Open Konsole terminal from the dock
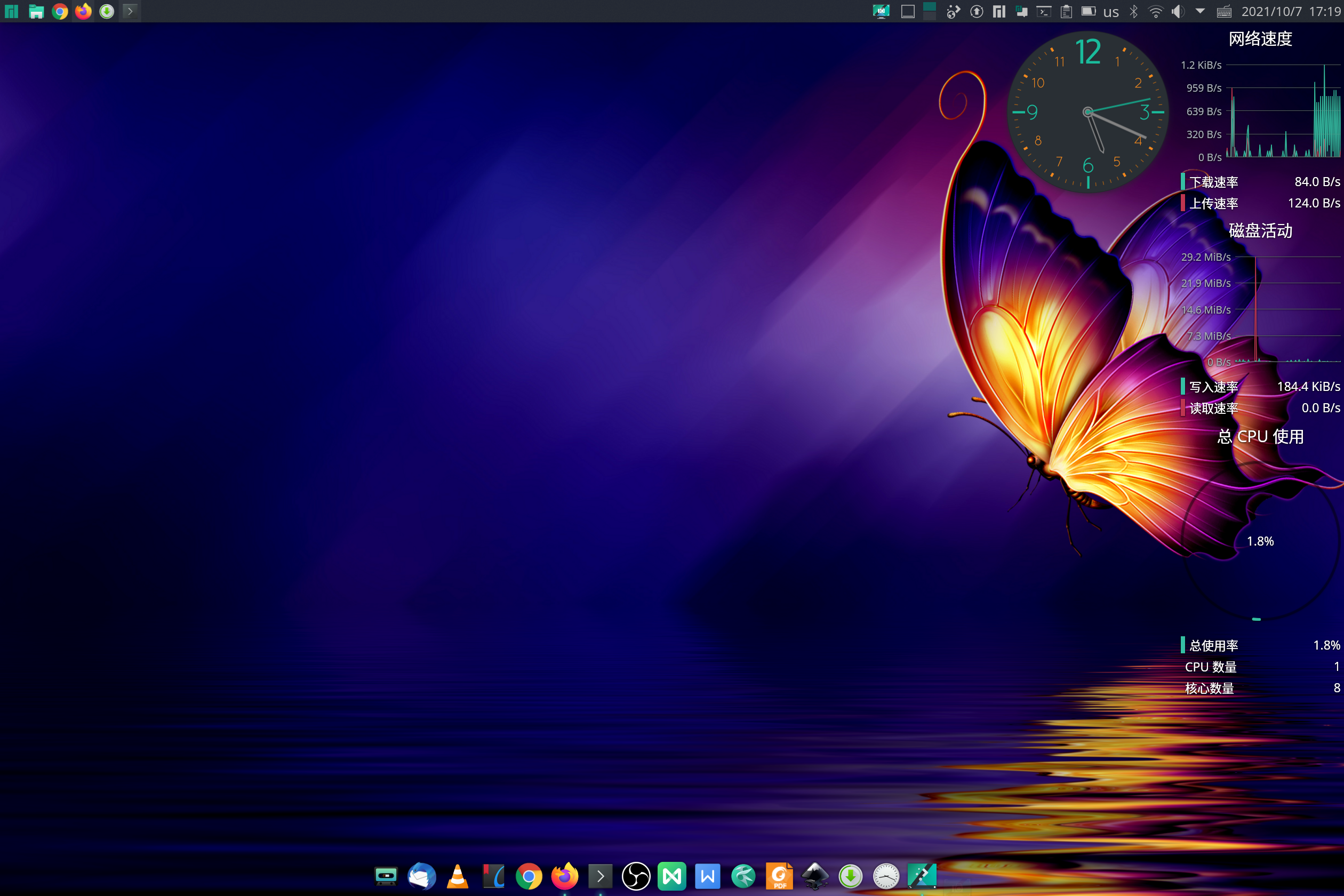This screenshot has width=1344, height=896. coord(601,876)
